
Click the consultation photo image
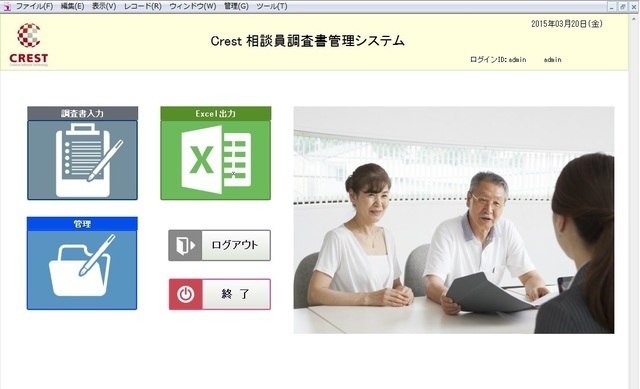pos(454,220)
